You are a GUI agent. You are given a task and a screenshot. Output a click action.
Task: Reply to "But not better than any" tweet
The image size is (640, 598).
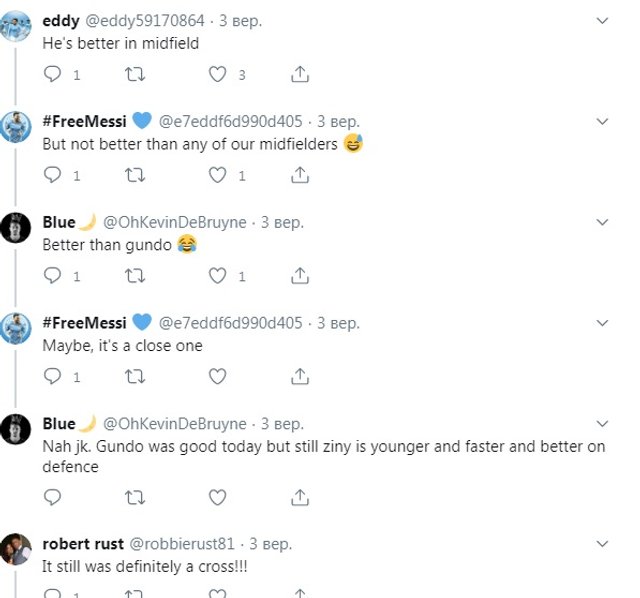tap(54, 175)
